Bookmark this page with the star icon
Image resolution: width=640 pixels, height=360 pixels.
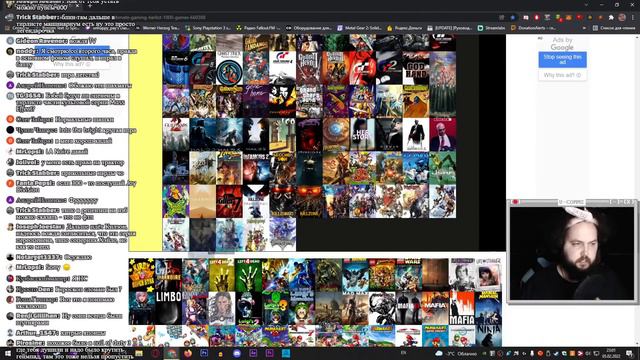coord(513,17)
